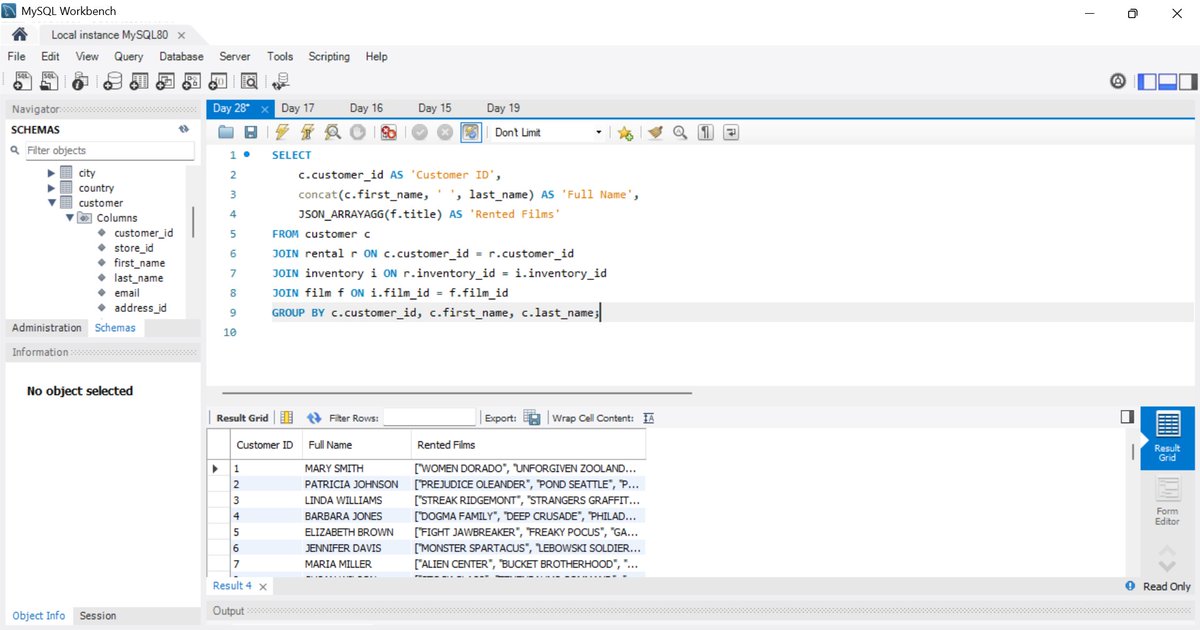Open the Scripting menu

(329, 57)
